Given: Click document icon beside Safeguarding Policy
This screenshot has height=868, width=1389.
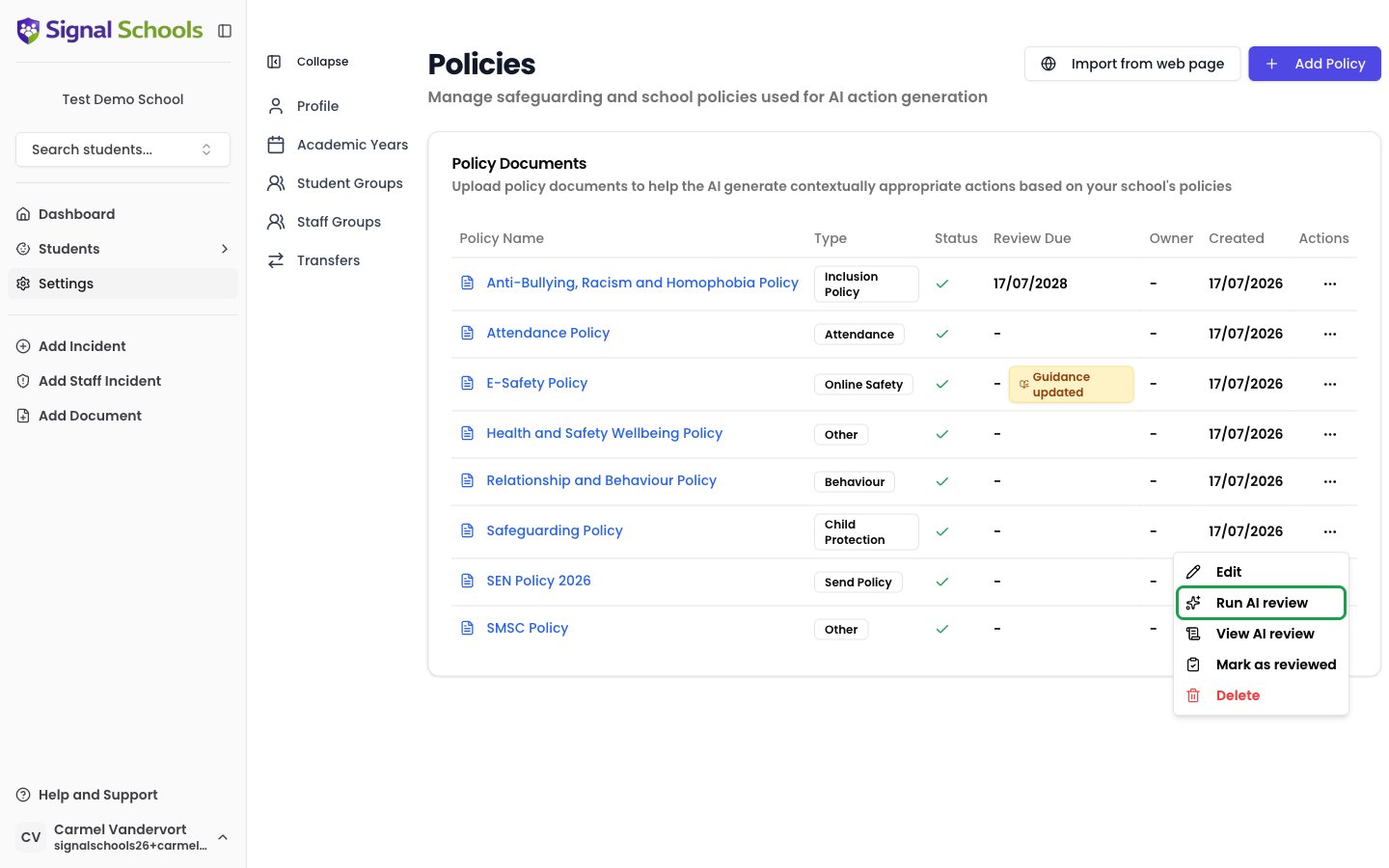Looking at the screenshot, I should click(468, 530).
